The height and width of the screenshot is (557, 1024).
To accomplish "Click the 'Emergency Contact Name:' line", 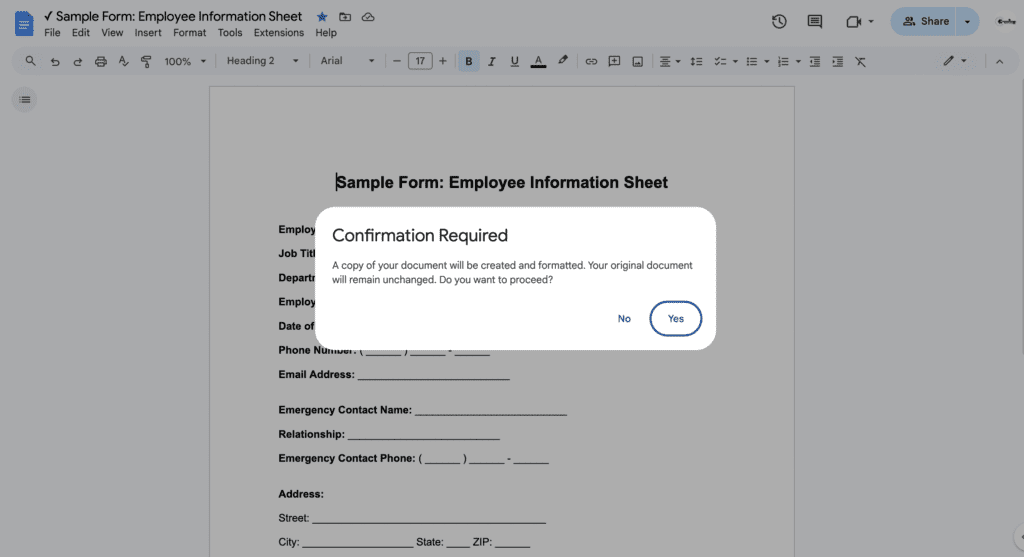I will pyautogui.click(x=423, y=410).
